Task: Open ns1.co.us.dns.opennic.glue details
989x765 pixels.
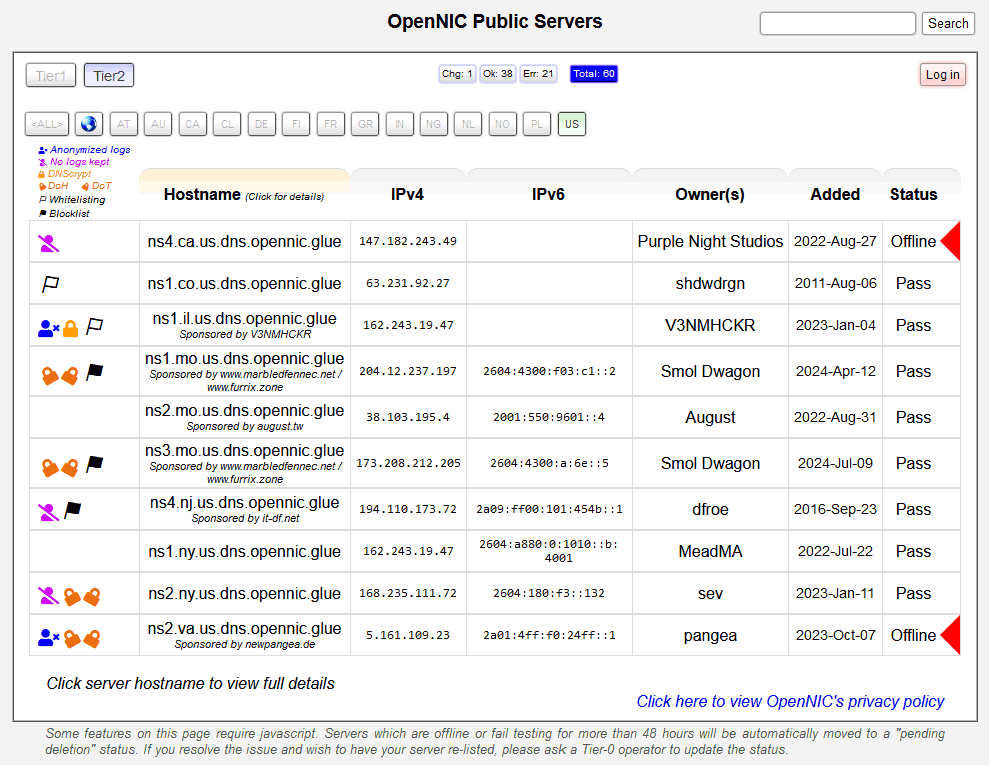Action: click(244, 284)
